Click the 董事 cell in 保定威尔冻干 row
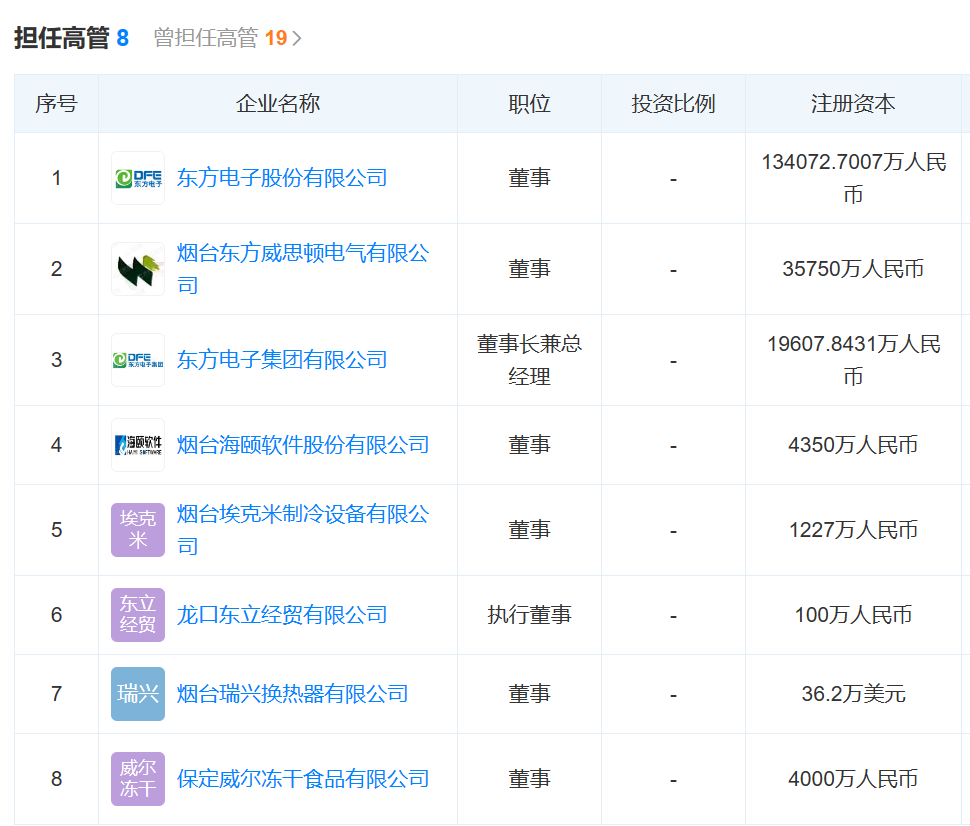Screen dimensions: 970x826 pos(530,778)
